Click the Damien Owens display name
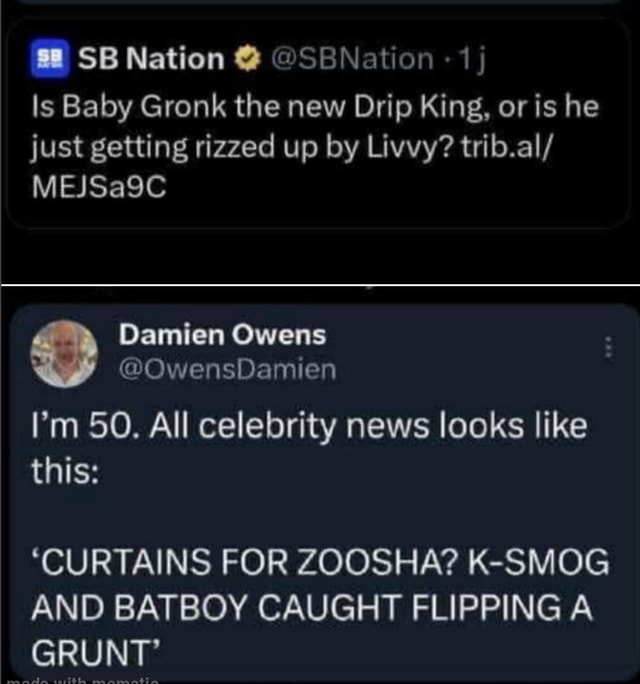This screenshot has height=684, width=640. pyautogui.click(x=222, y=335)
